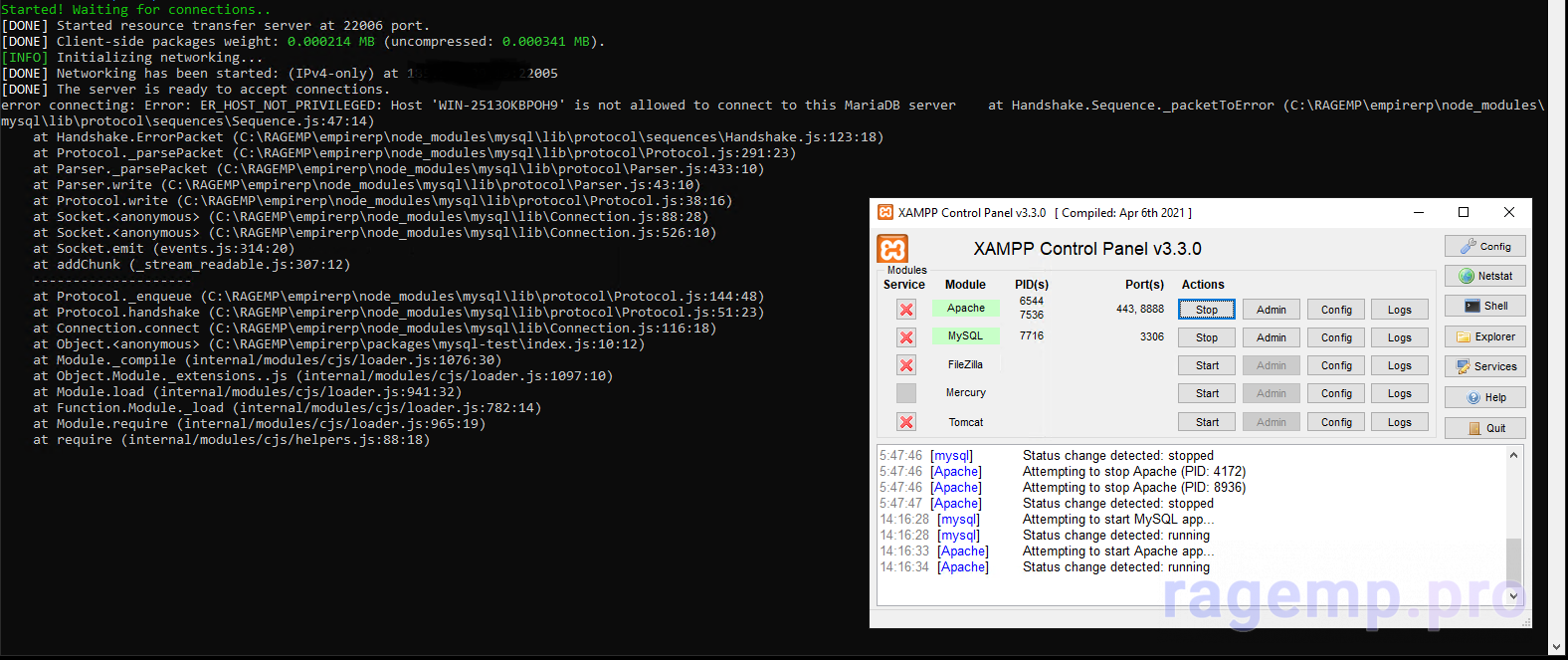Start the Tomcat module
Screen dimensions: 1568x660
pos(1207,422)
